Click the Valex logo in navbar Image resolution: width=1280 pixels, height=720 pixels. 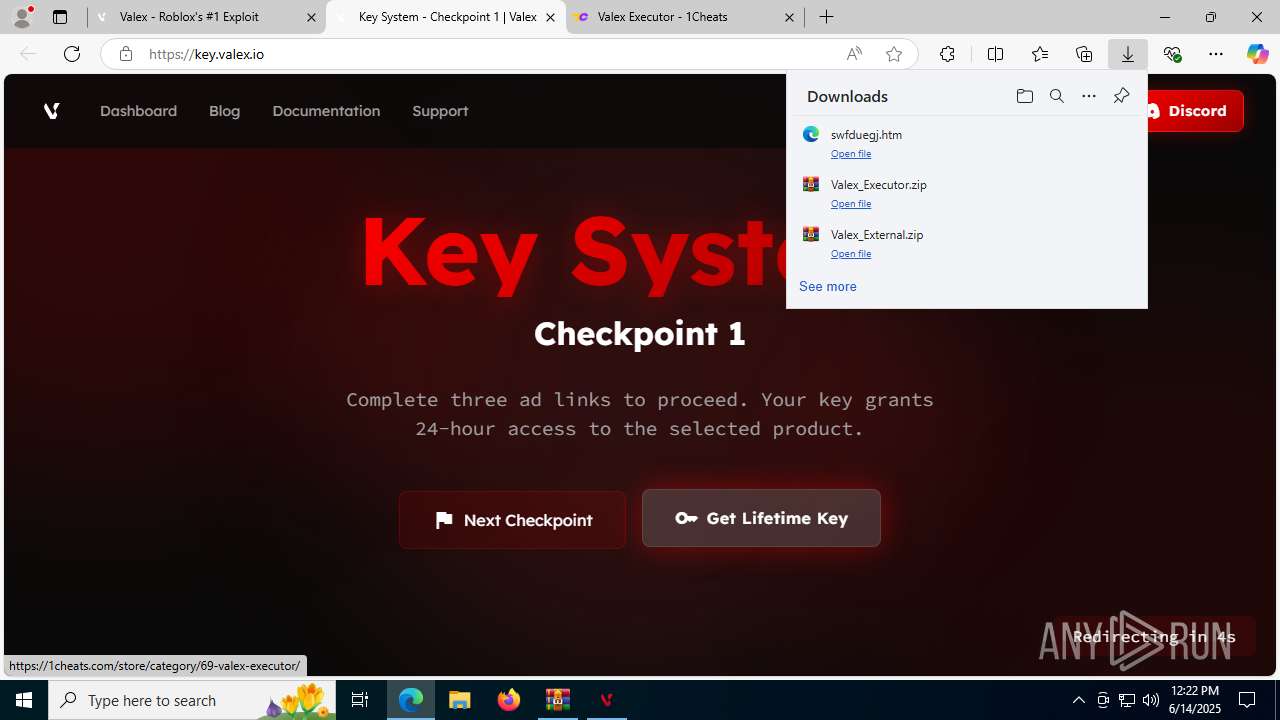[52, 111]
